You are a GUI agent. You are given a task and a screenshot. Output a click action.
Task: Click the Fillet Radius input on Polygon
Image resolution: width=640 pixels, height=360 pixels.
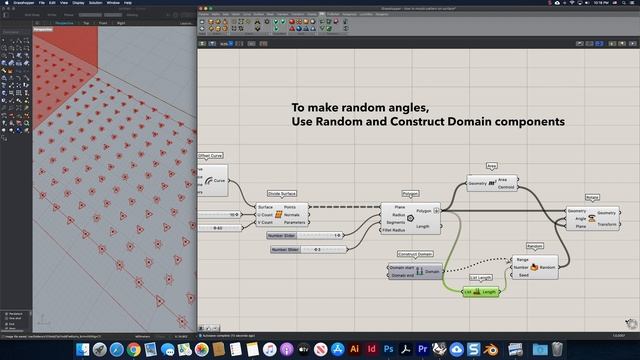[x=394, y=230]
